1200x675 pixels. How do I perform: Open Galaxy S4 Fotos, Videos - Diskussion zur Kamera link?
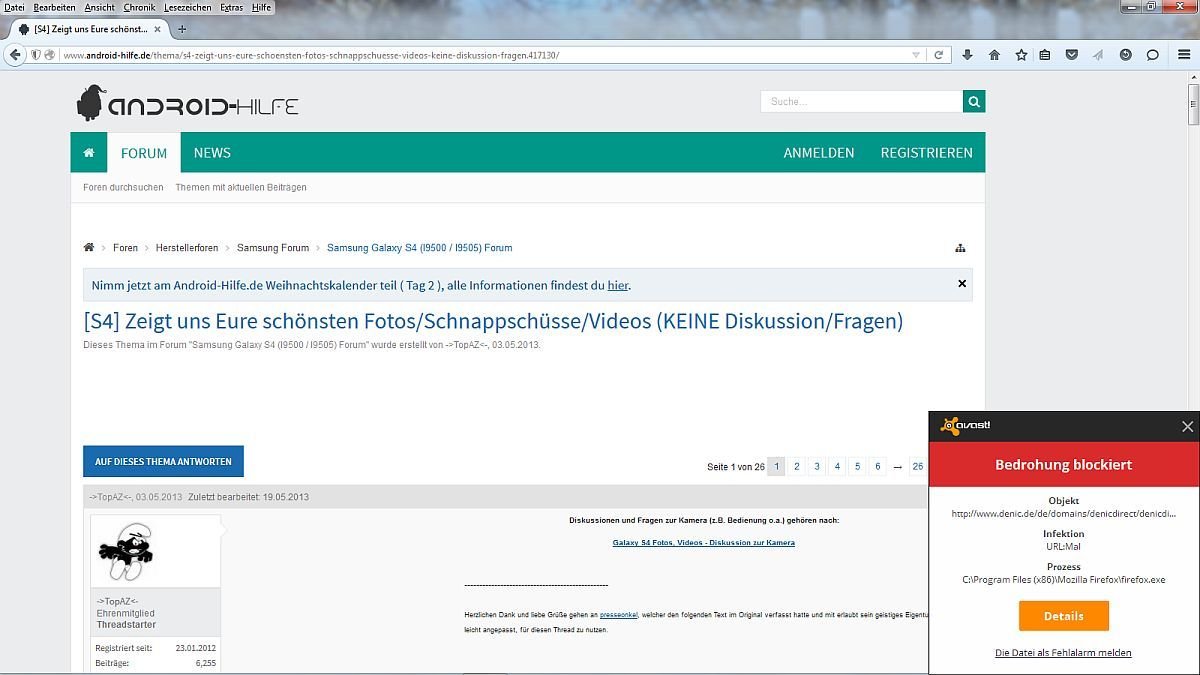pos(703,543)
